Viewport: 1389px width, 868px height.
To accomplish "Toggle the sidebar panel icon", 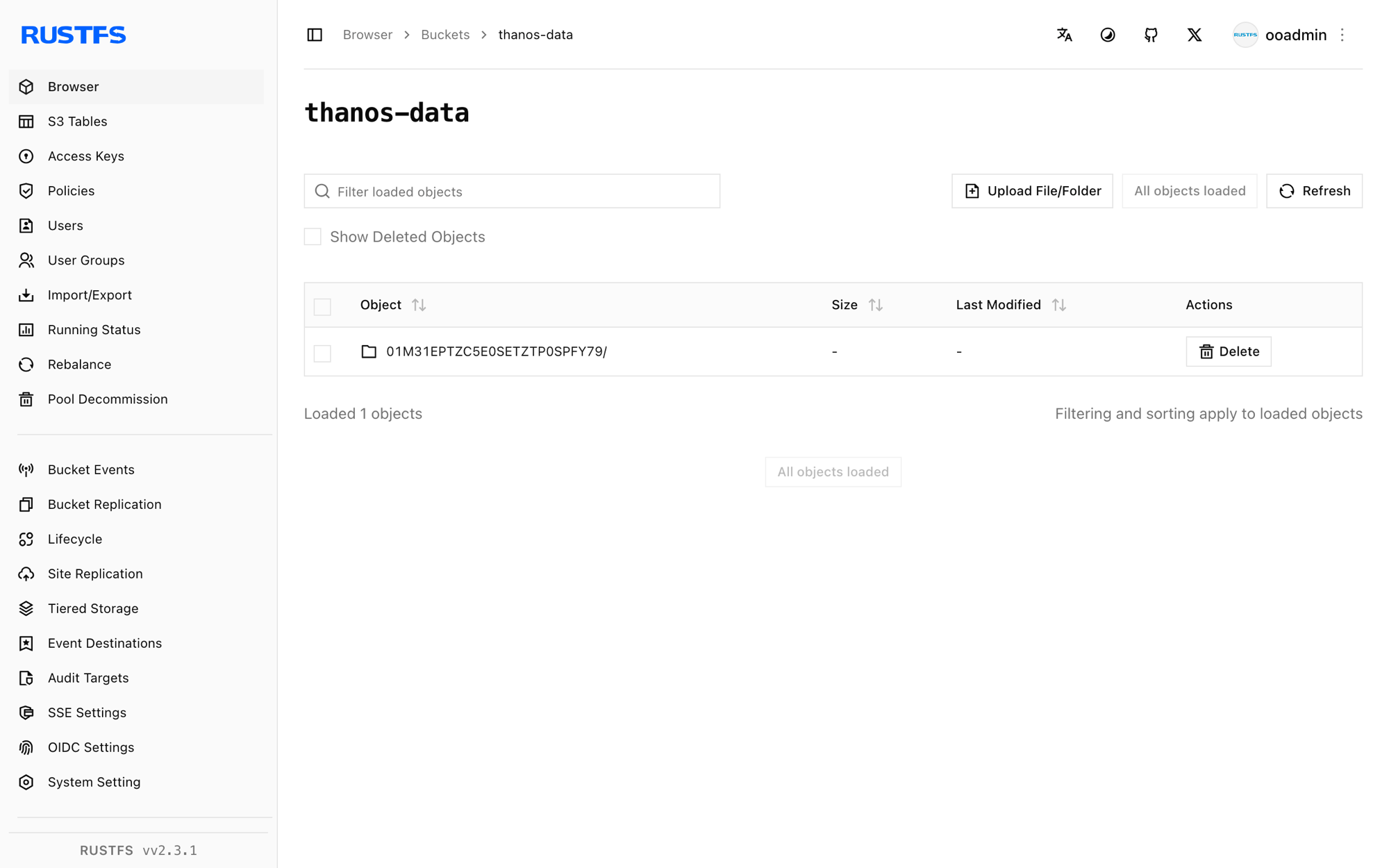I will pyautogui.click(x=315, y=35).
